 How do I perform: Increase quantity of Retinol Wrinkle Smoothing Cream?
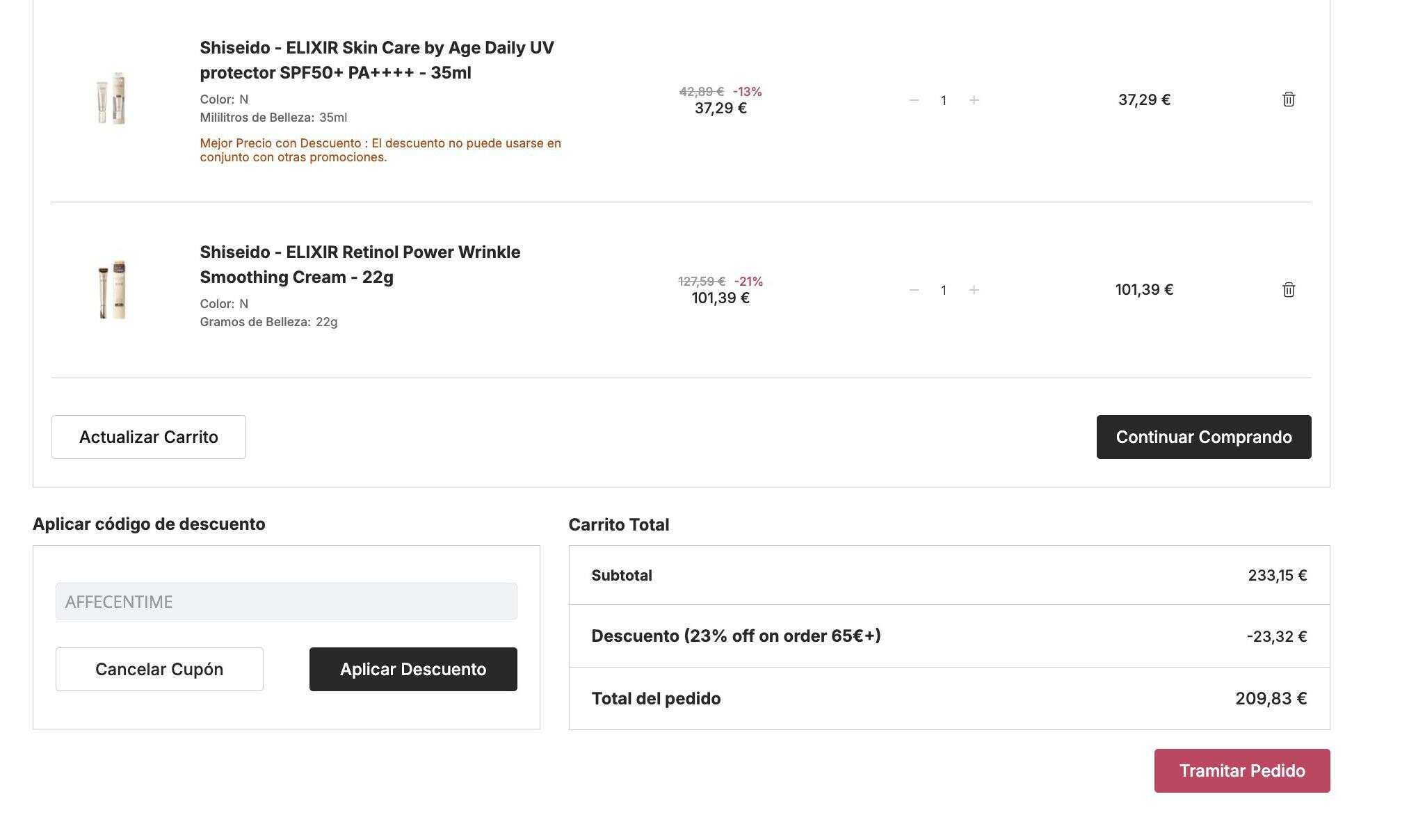coord(974,290)
